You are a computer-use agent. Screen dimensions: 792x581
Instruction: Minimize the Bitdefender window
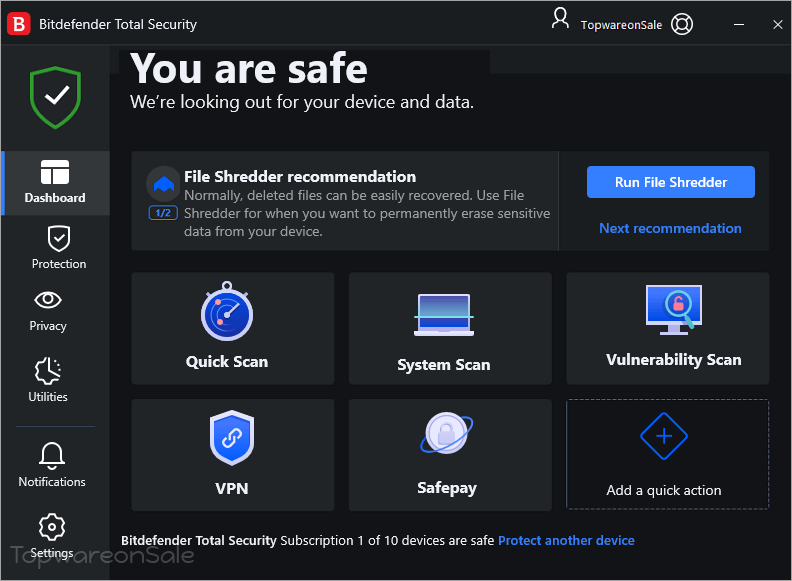point(738,24)
